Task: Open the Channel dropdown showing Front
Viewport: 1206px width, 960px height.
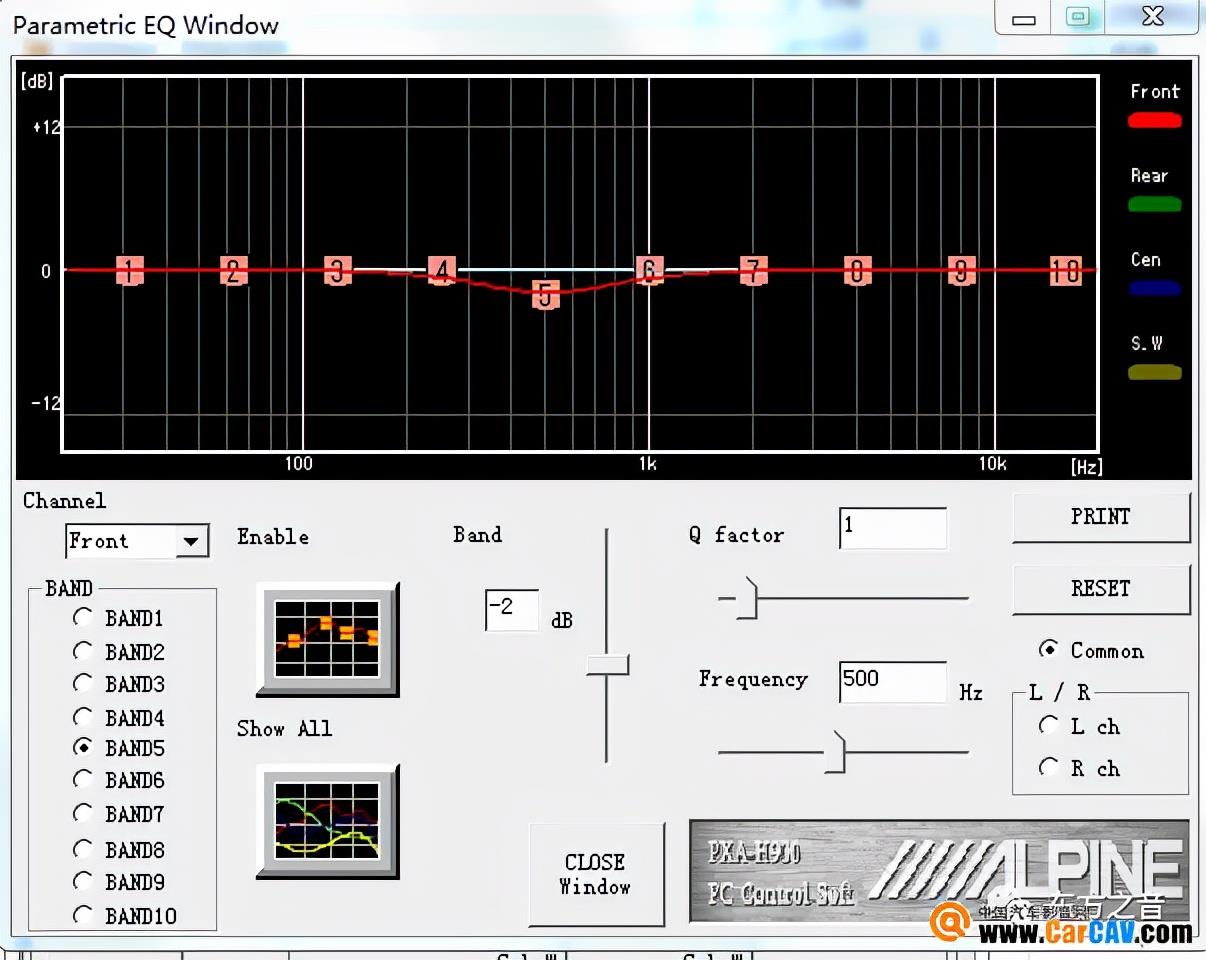Action: [x=191, y=541]
